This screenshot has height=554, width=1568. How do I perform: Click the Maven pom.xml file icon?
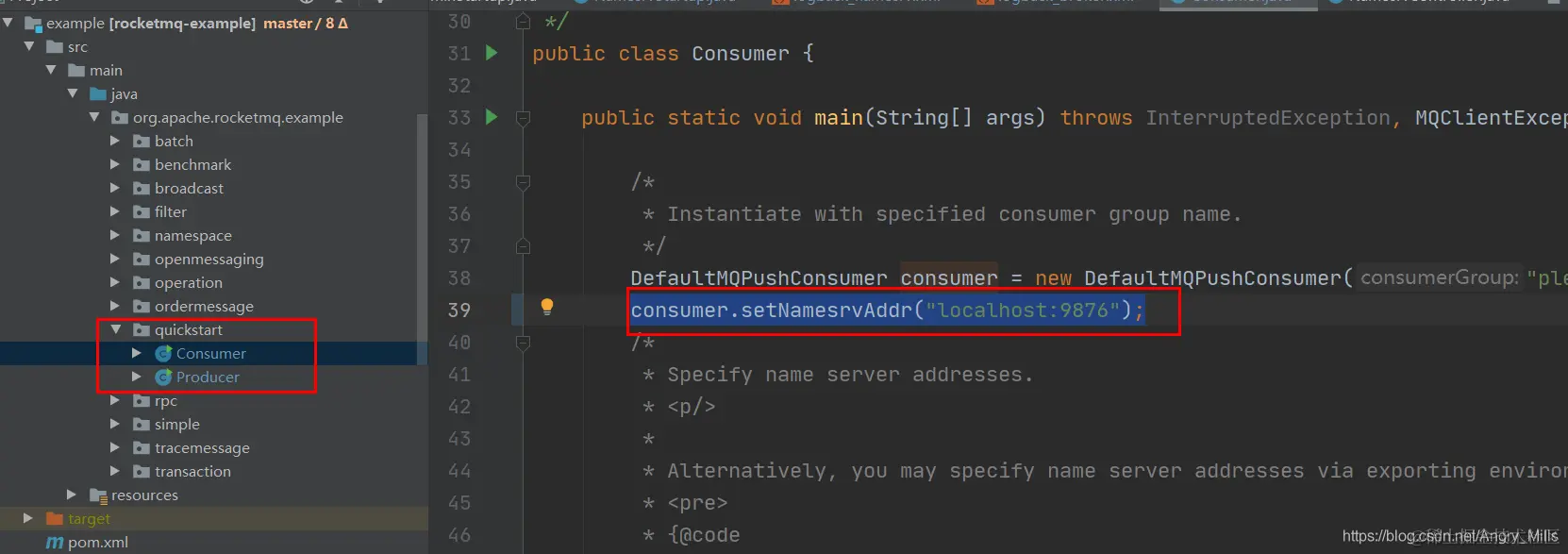click(55, 543)
